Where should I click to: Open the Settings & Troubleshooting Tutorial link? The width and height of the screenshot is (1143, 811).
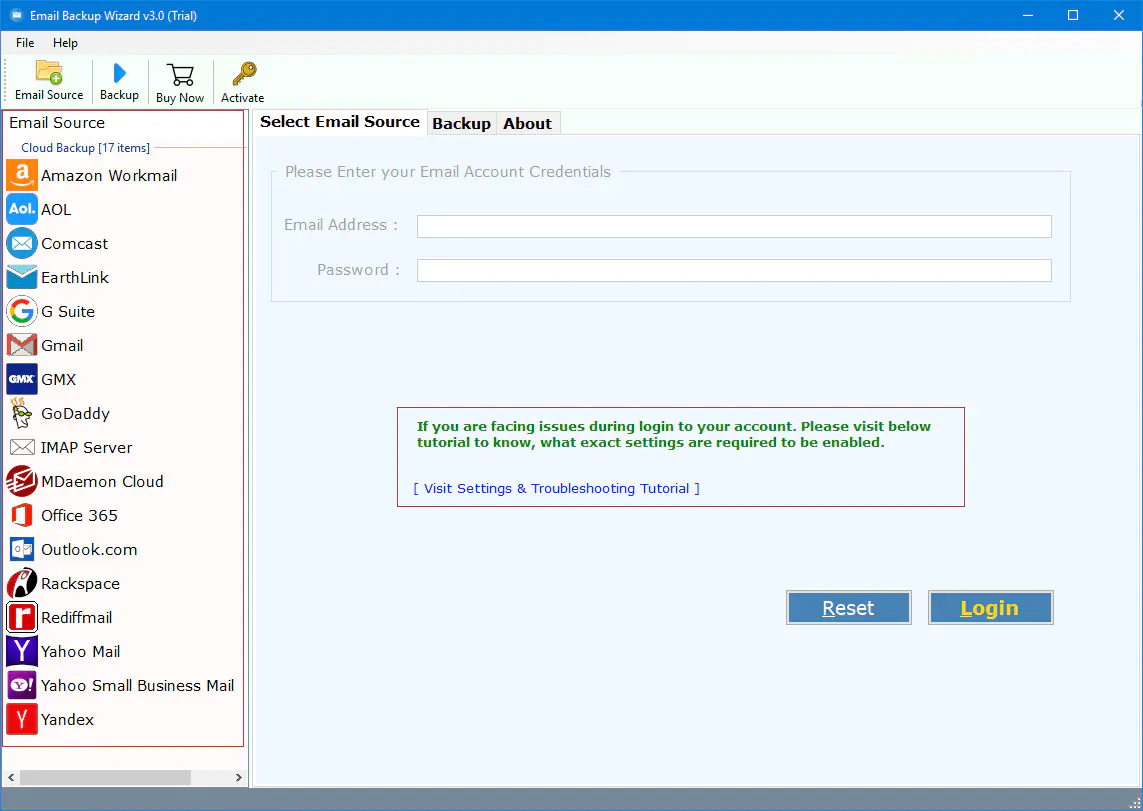[555, 488]
